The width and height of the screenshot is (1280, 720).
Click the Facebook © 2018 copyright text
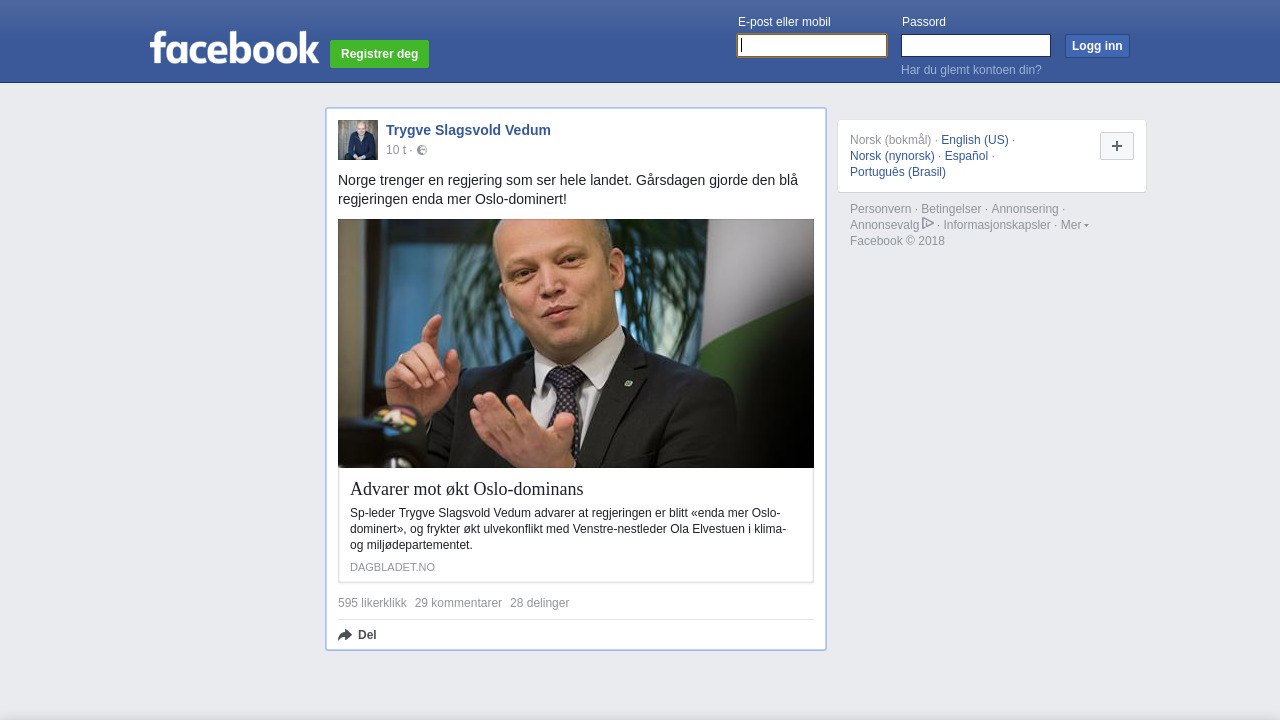(x=897, y=241)
